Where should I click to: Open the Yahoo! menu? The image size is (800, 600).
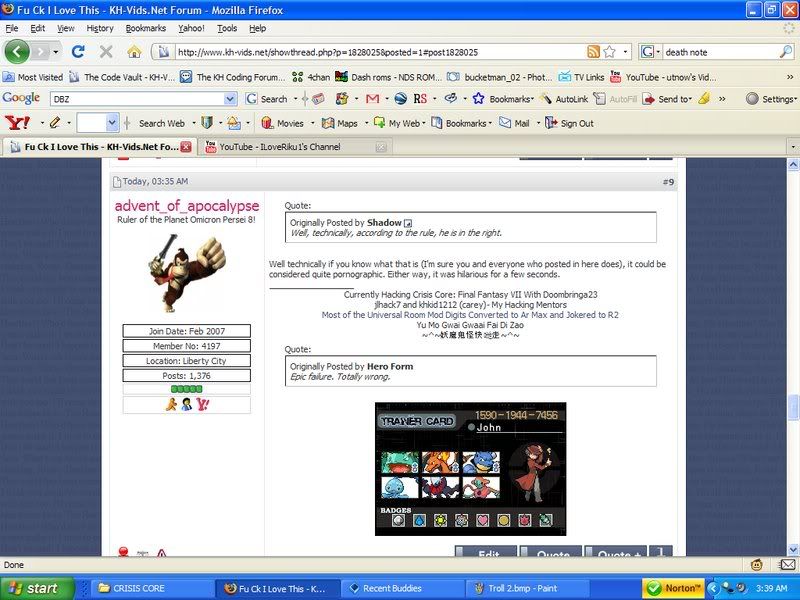click(191, 28)
